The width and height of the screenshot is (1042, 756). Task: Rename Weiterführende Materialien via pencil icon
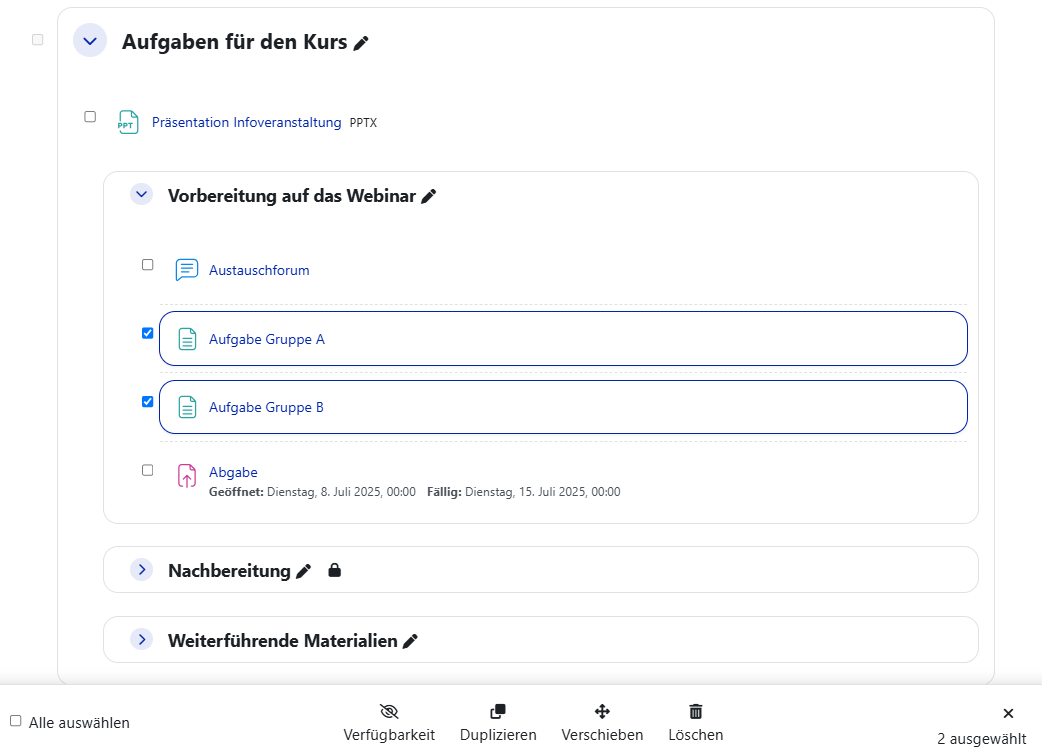[410, 641]
